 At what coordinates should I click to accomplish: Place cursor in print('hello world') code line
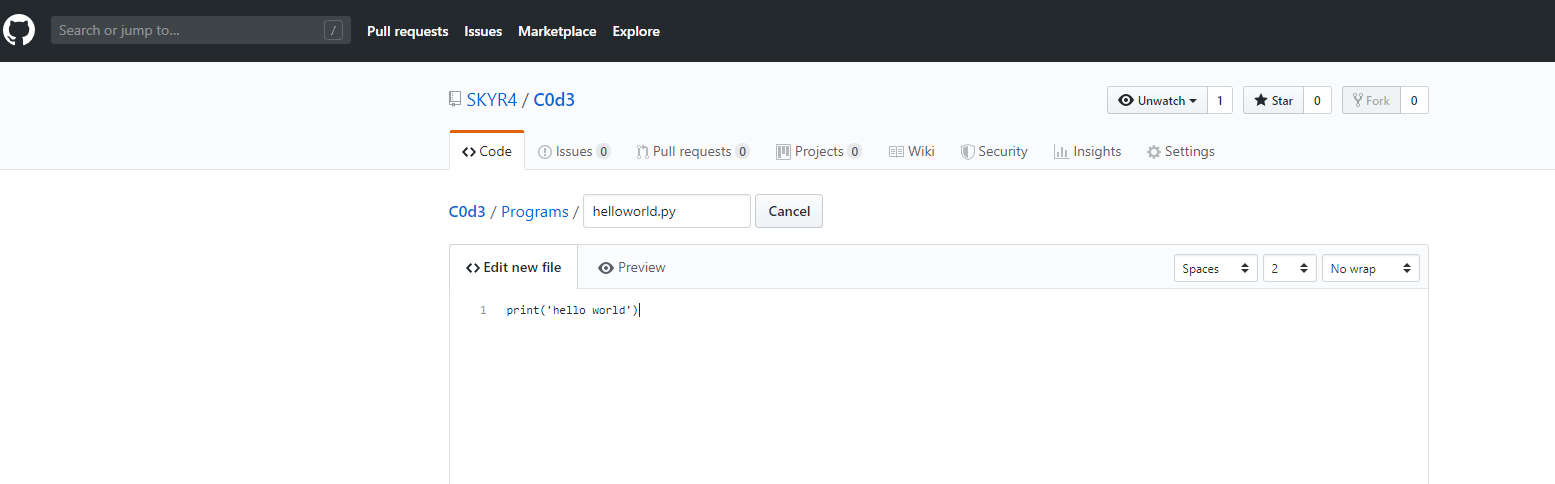coord(572,310)
